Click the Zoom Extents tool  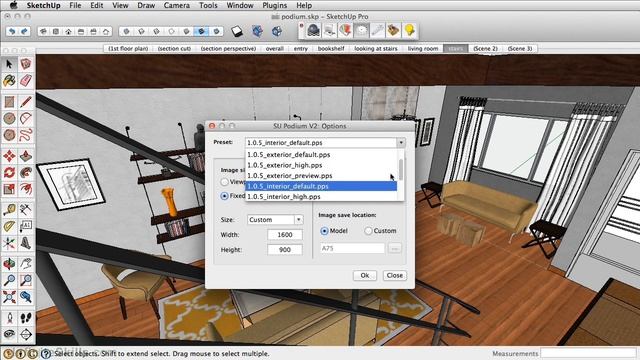9,297
